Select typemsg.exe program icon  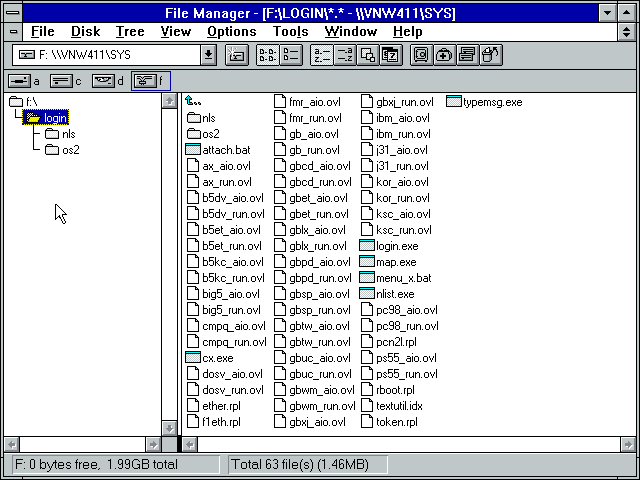(453, 101)
